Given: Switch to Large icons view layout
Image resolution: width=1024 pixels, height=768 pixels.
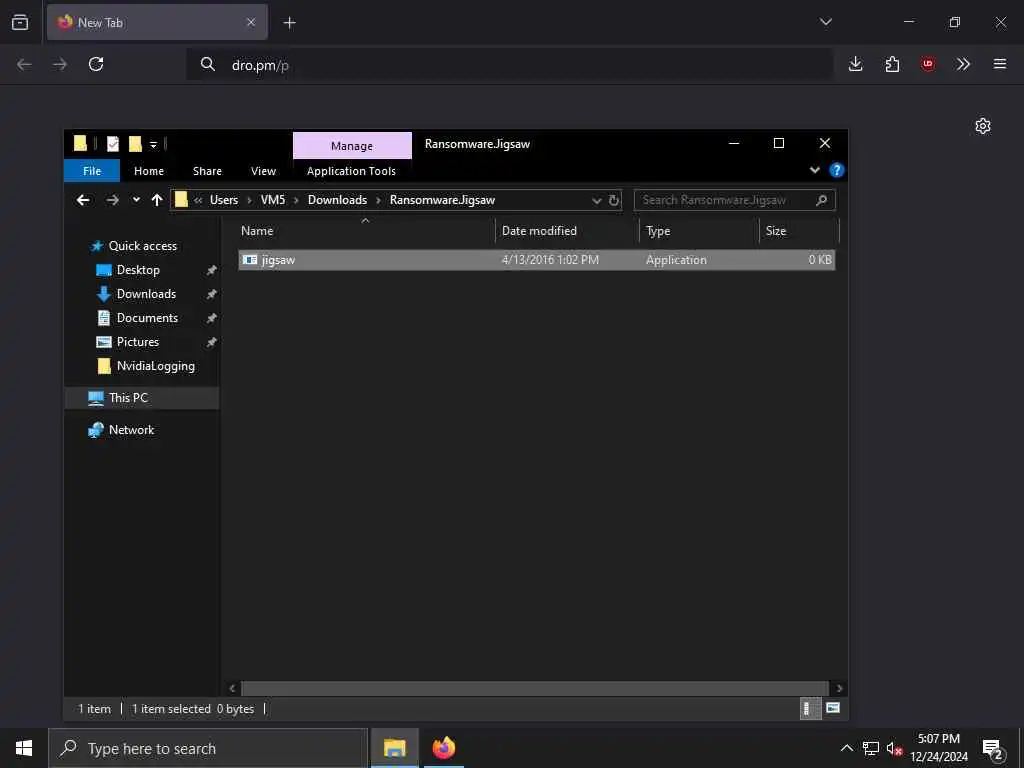Looking at the screenshot, I should point(833,709).
